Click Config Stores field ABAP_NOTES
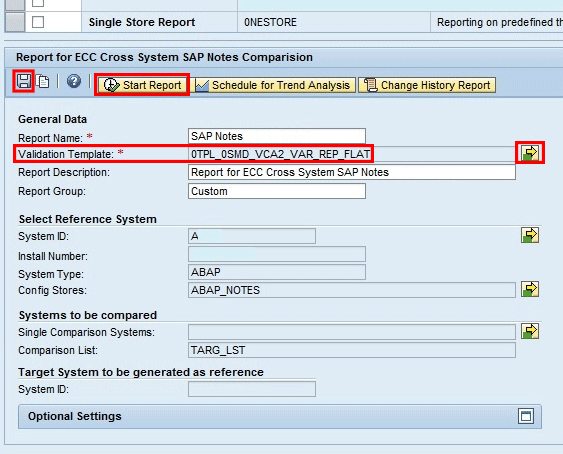 click(x=352, y=290)
